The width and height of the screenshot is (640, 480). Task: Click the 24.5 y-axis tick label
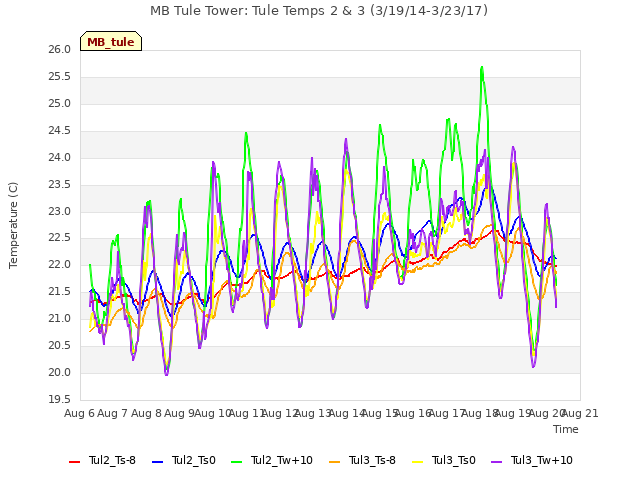pos(60,131)
